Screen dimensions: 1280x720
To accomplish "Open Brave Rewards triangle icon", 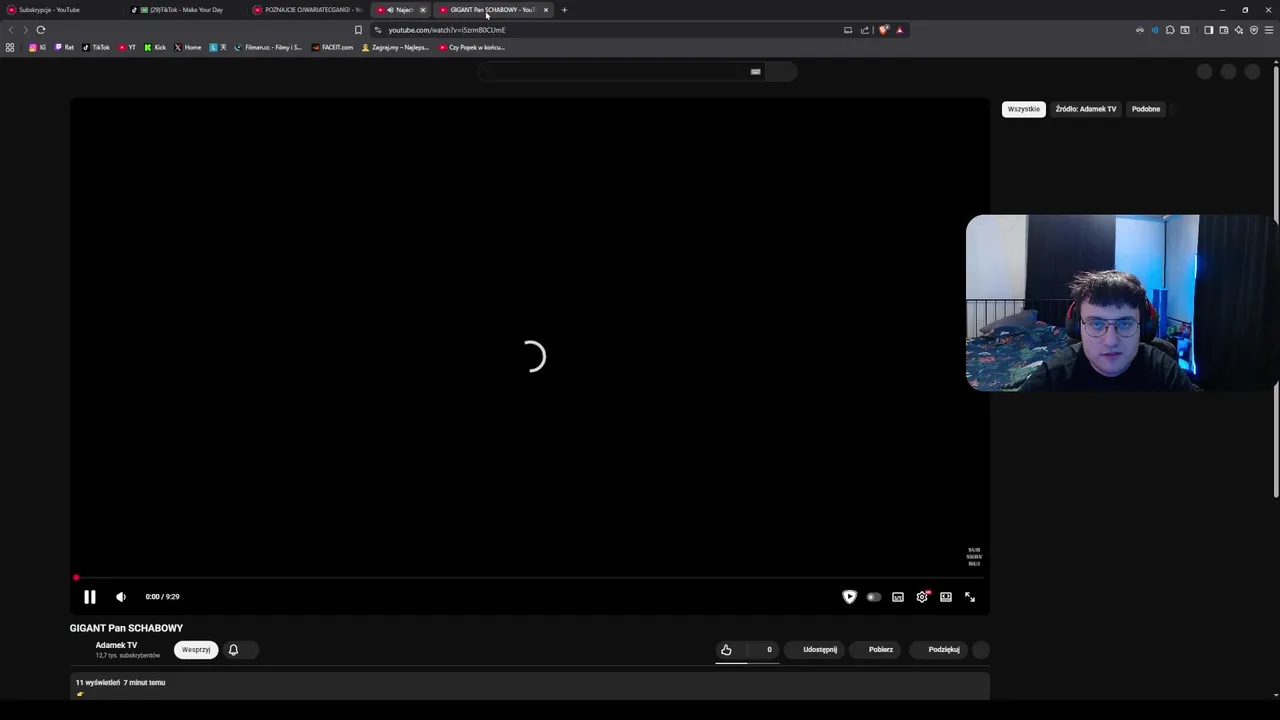I will point(899,30).
